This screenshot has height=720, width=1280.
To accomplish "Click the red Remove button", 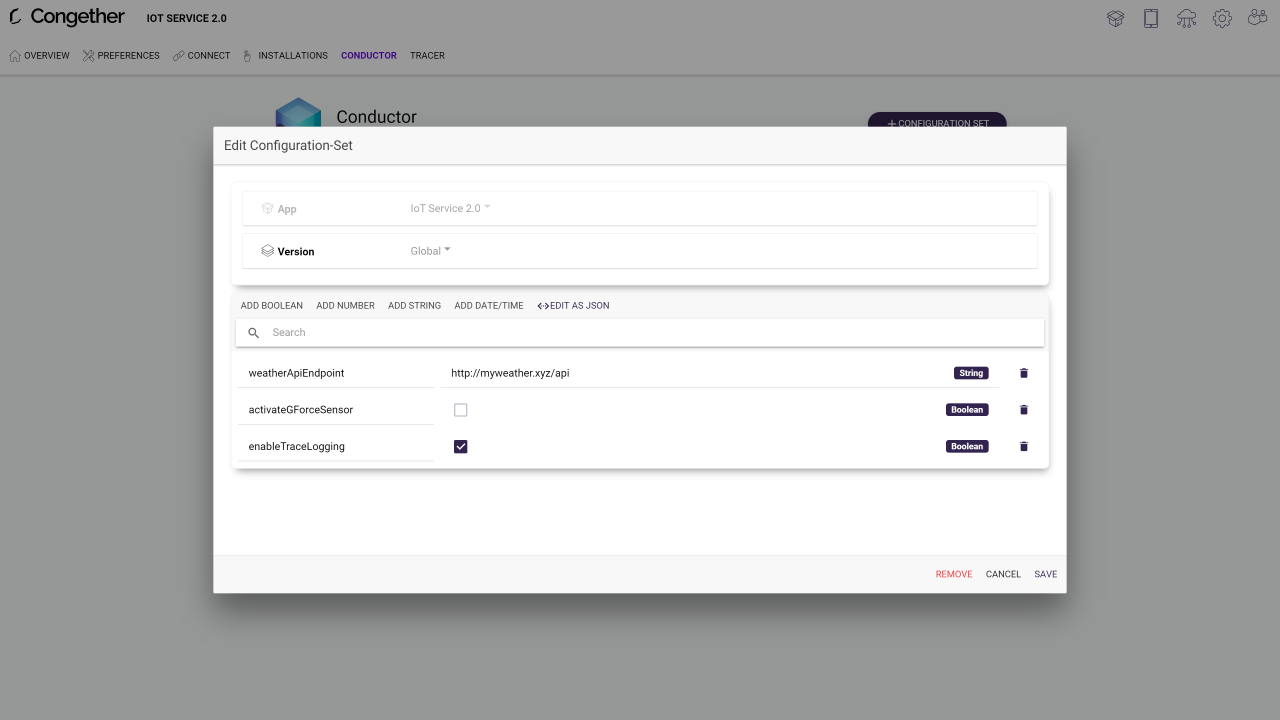I will point(954,575).
